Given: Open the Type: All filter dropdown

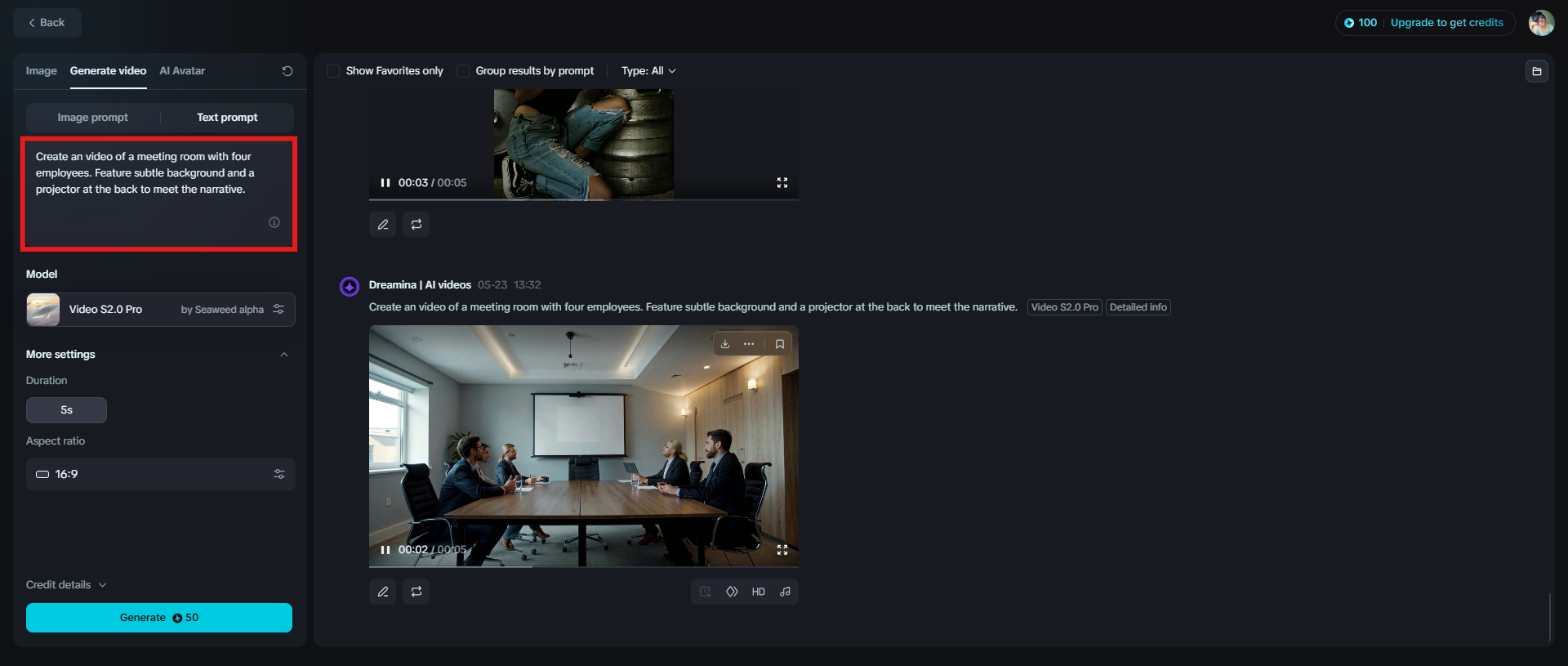Looking at the screenshot, I should coord(648,71).
